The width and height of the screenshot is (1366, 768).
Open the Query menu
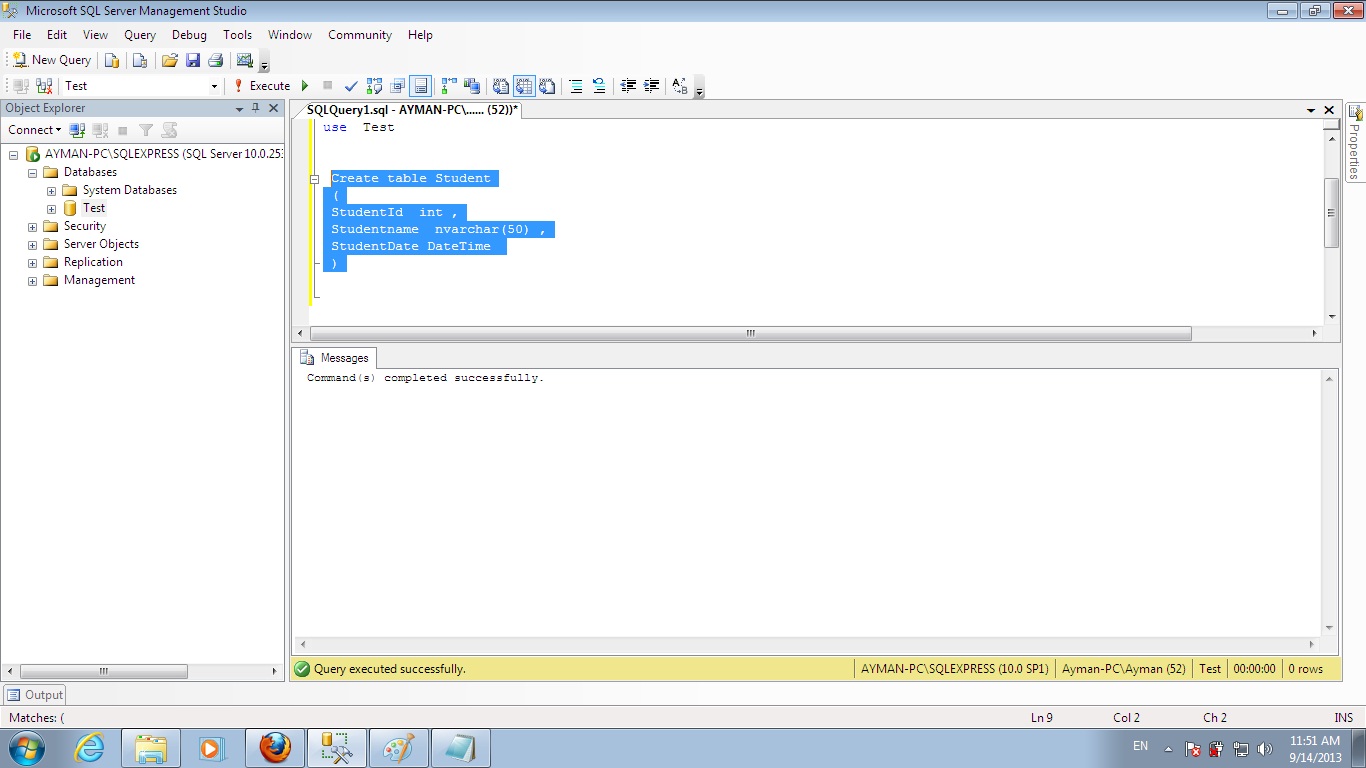[x=140, y=35]
